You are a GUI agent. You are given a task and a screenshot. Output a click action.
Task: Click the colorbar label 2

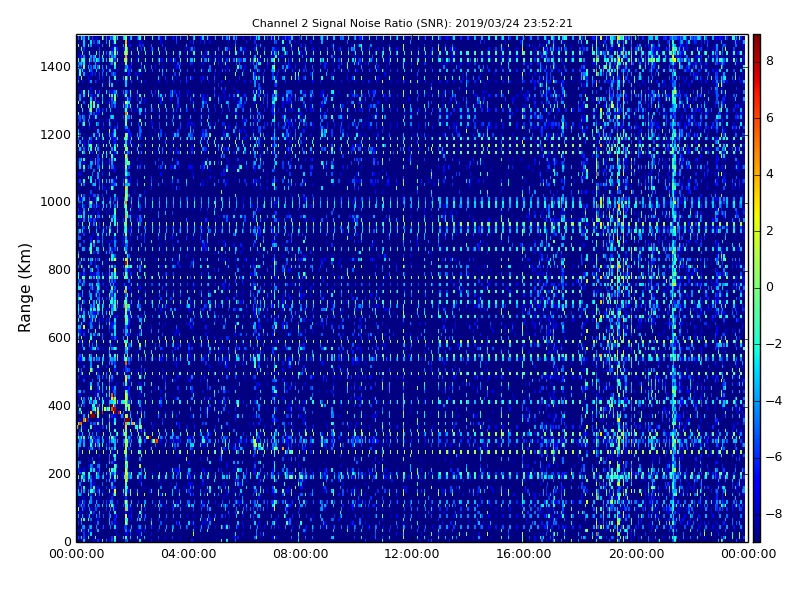(x=770, y=231)
